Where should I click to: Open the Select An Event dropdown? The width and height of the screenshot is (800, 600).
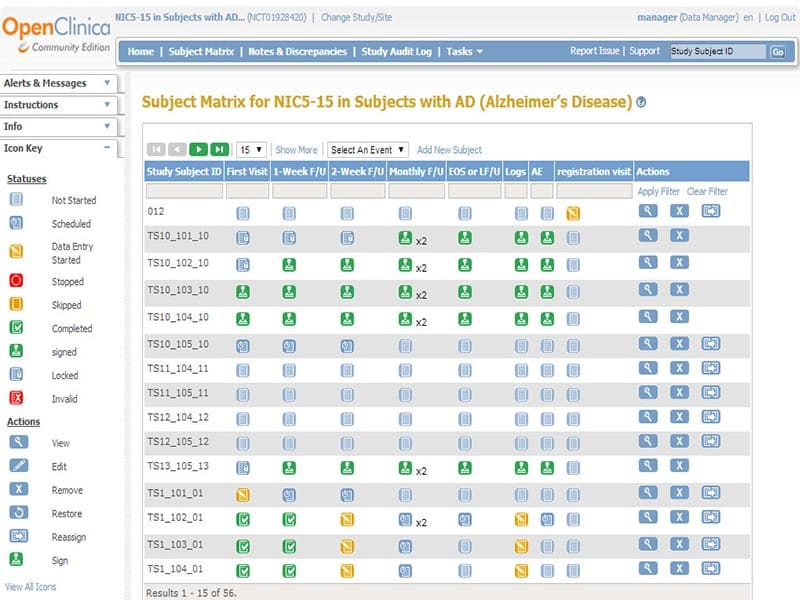point(367,149)
